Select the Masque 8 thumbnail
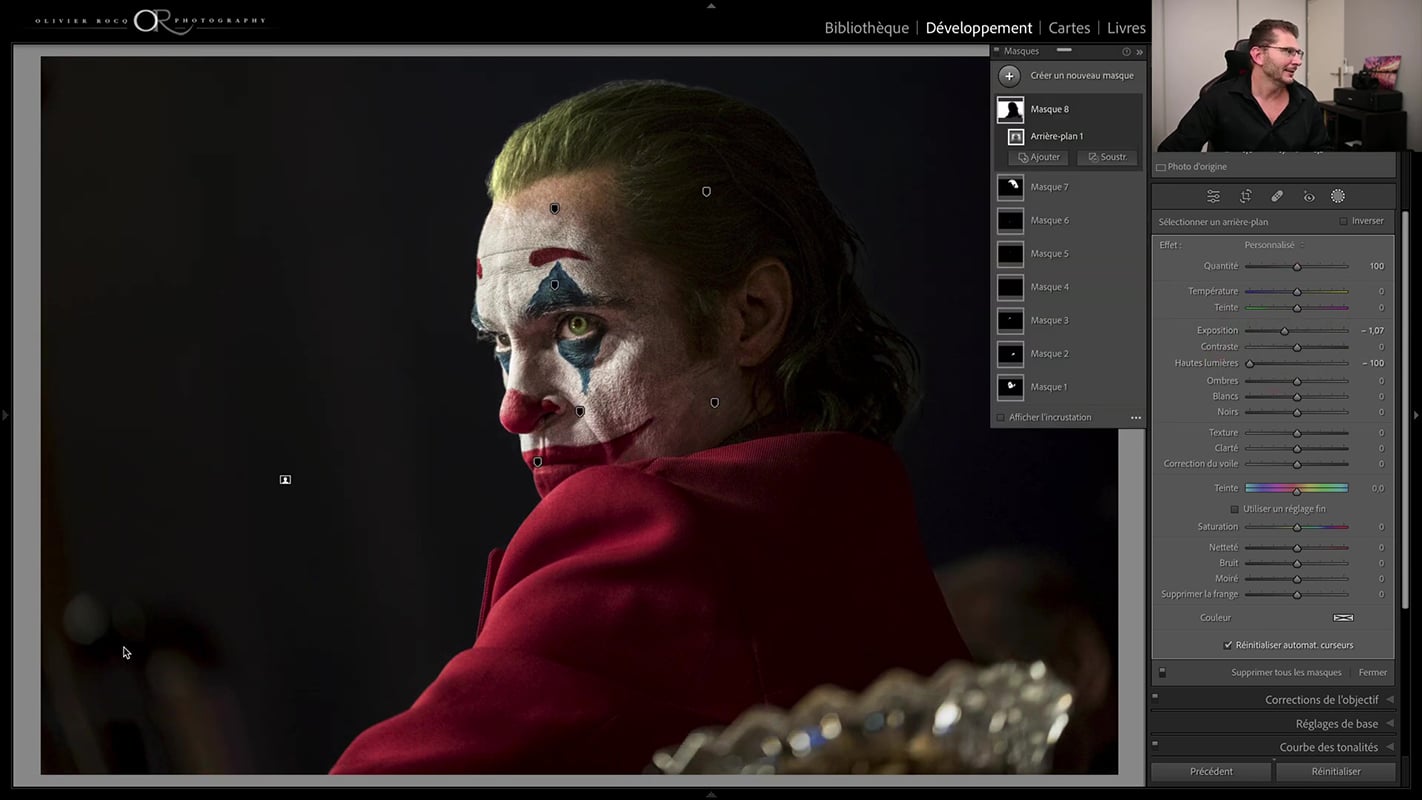 1010,109
